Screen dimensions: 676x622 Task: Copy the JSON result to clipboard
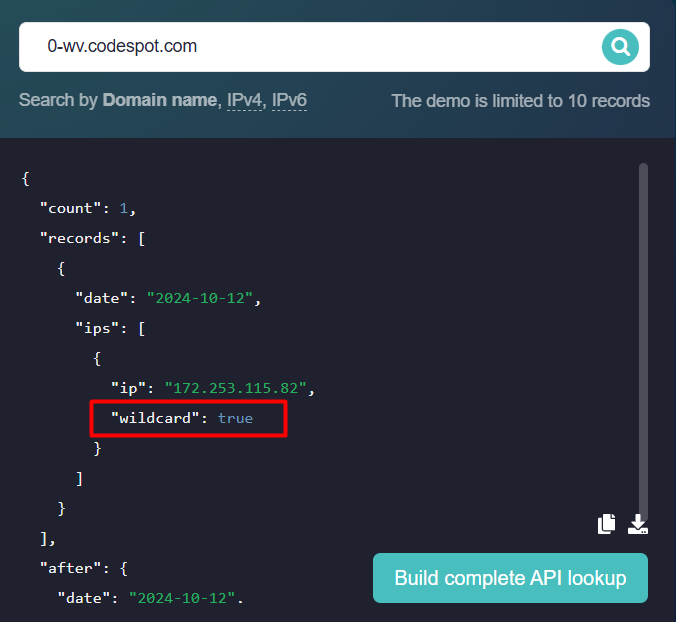coord(607,524)
